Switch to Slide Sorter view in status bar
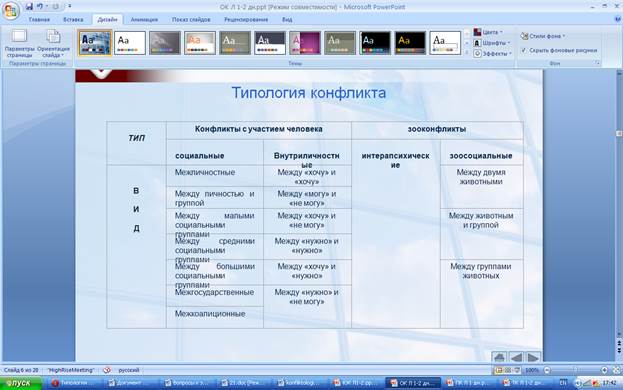623x390 pixels. pos(508,370)
